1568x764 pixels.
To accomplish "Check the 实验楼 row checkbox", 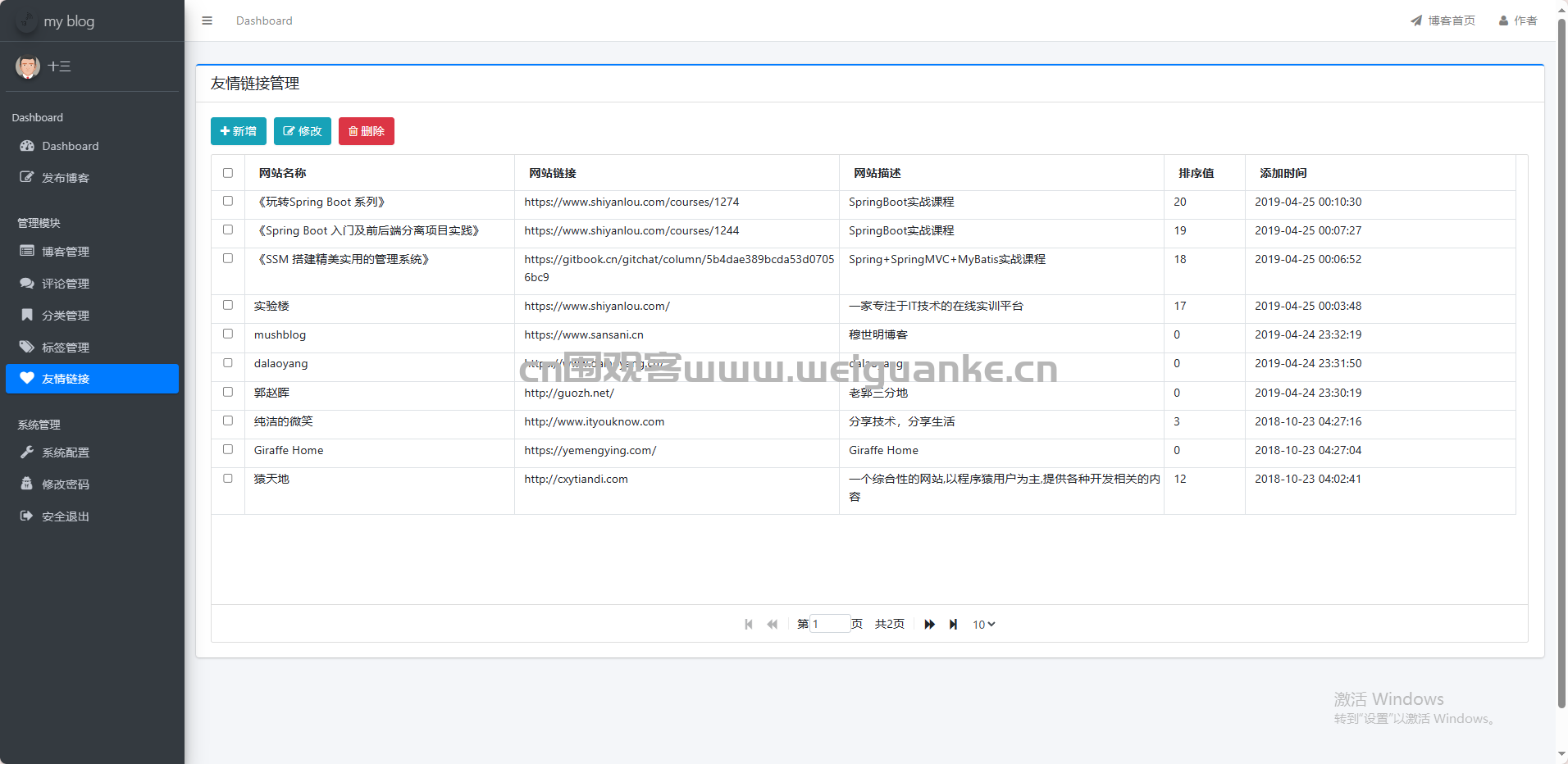I will 228,305.
